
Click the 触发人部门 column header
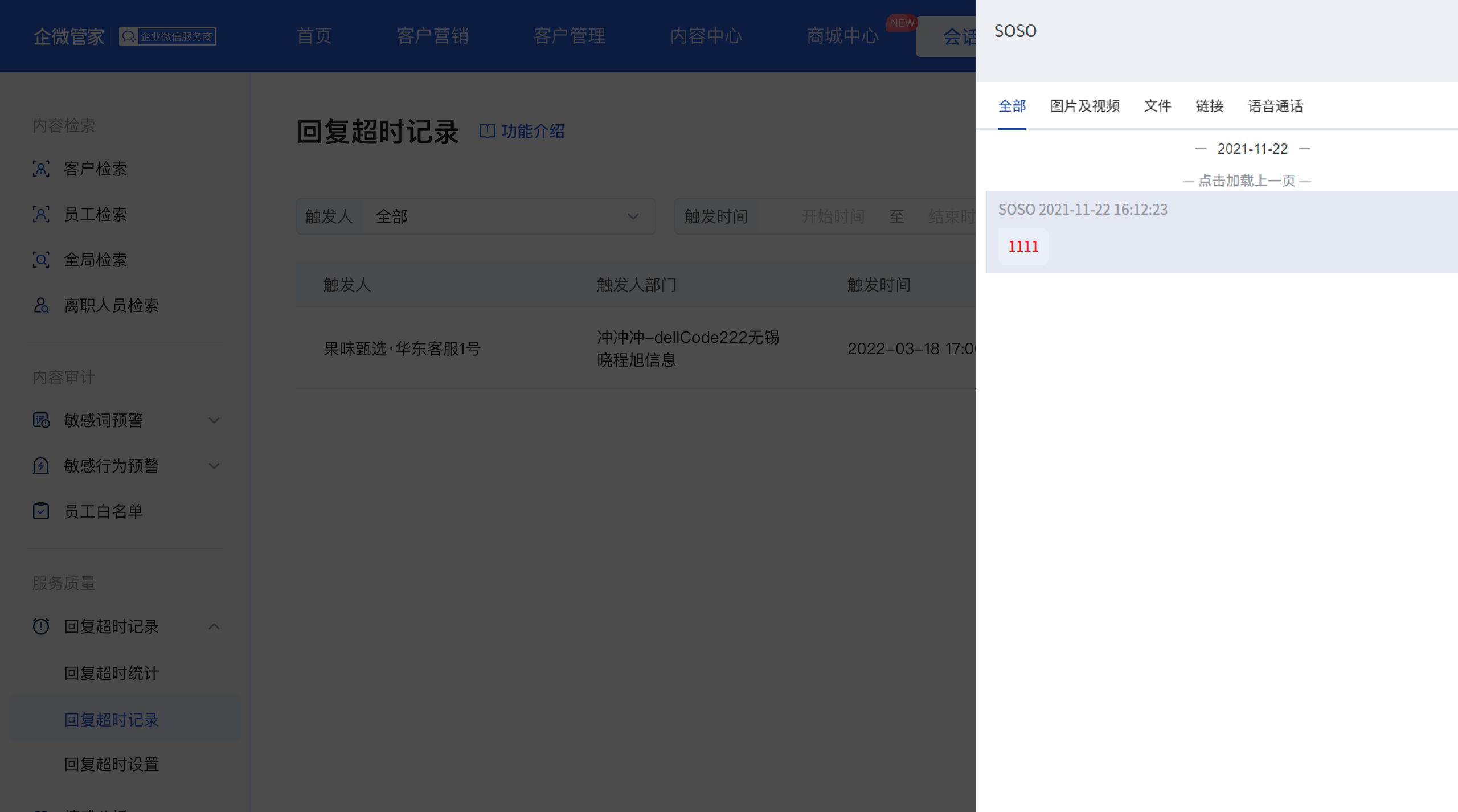pos(637,285)
